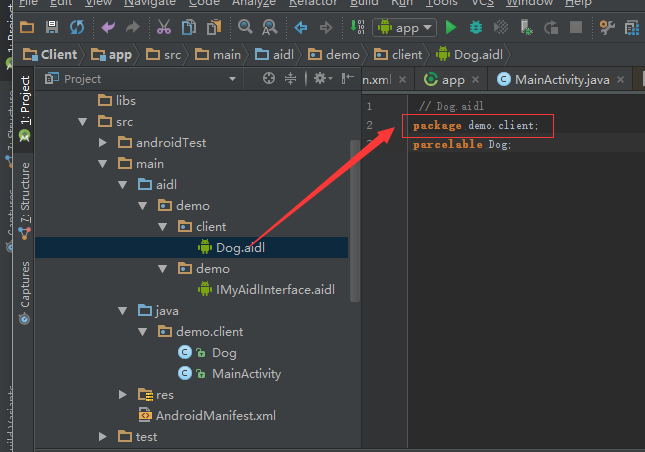Click the SDK Manager icon

632,28
